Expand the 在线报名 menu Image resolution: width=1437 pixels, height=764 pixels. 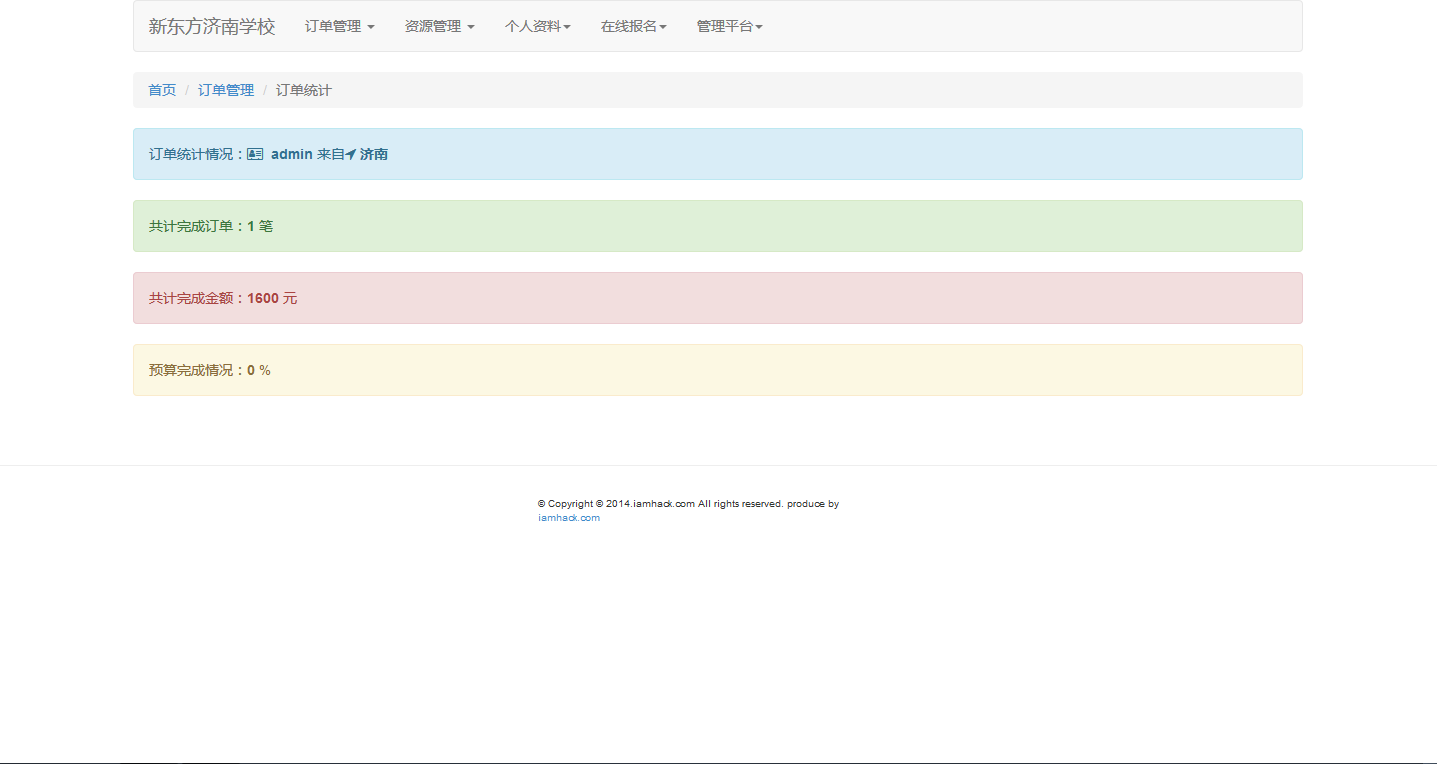(x=634, y=26)
